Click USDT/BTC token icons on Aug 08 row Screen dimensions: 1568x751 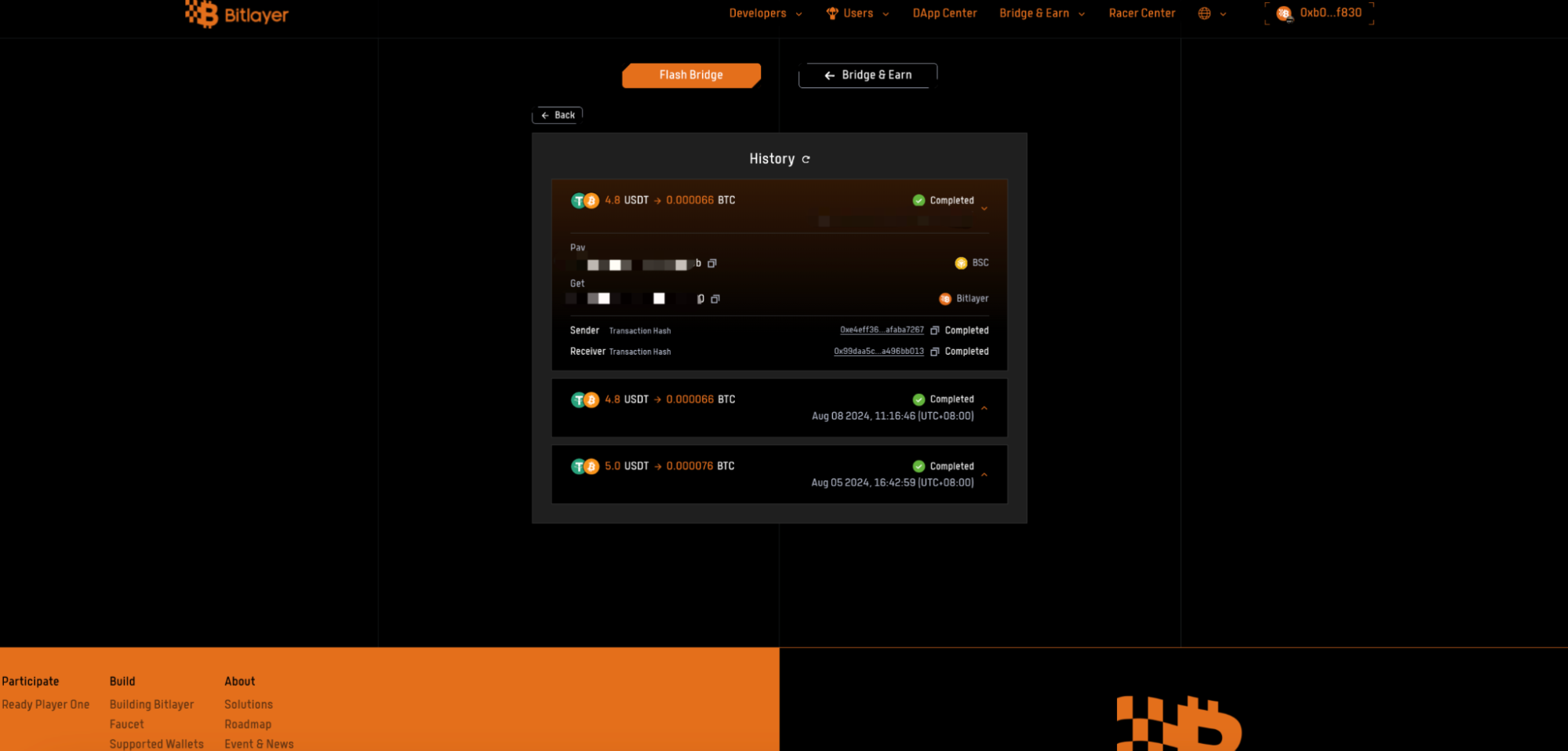(585, 400)
